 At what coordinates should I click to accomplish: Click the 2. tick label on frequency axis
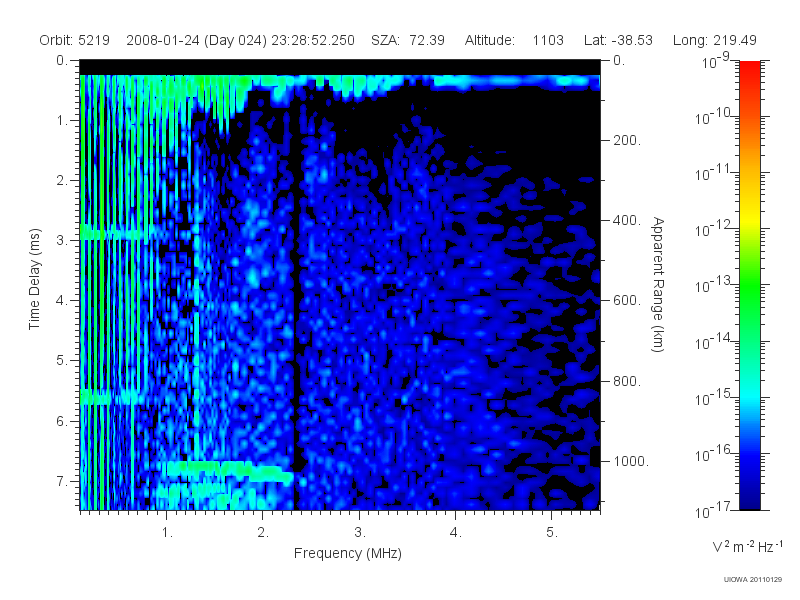click(x=263, y=533)
